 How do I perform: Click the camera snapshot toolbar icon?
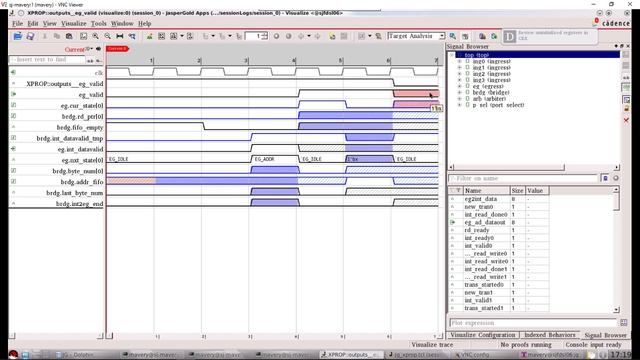click(x=69, y=36)
